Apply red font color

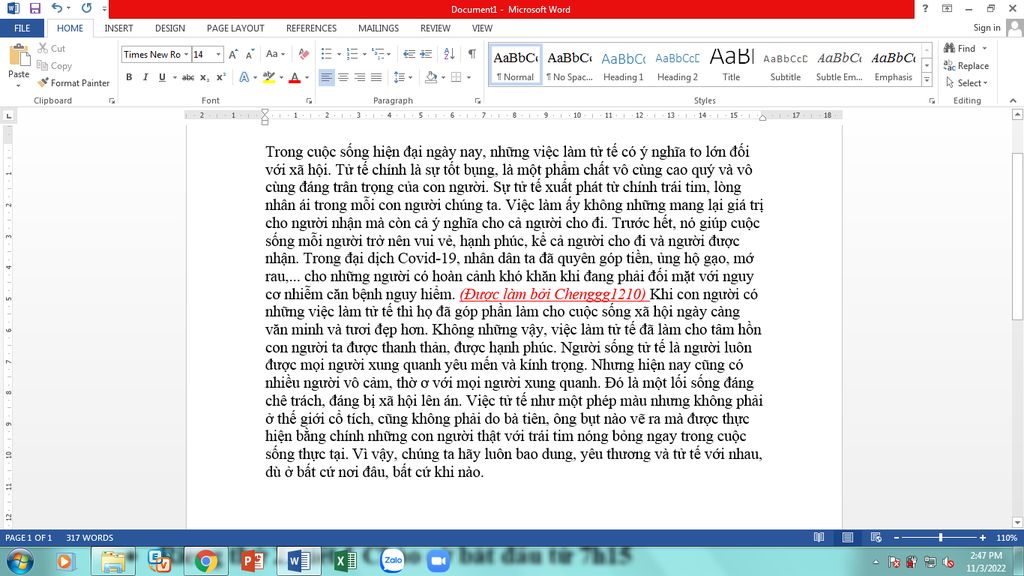[295, 77]
